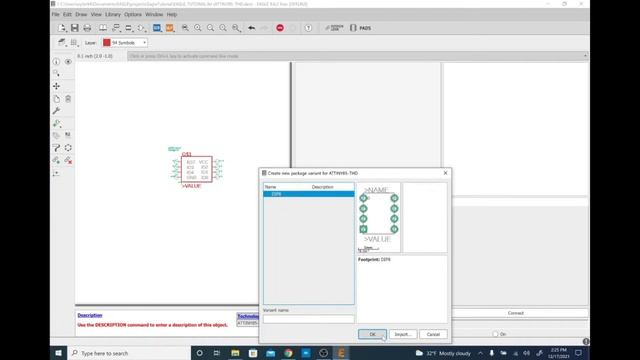
Task: Open the File menu
Action: 56,14
